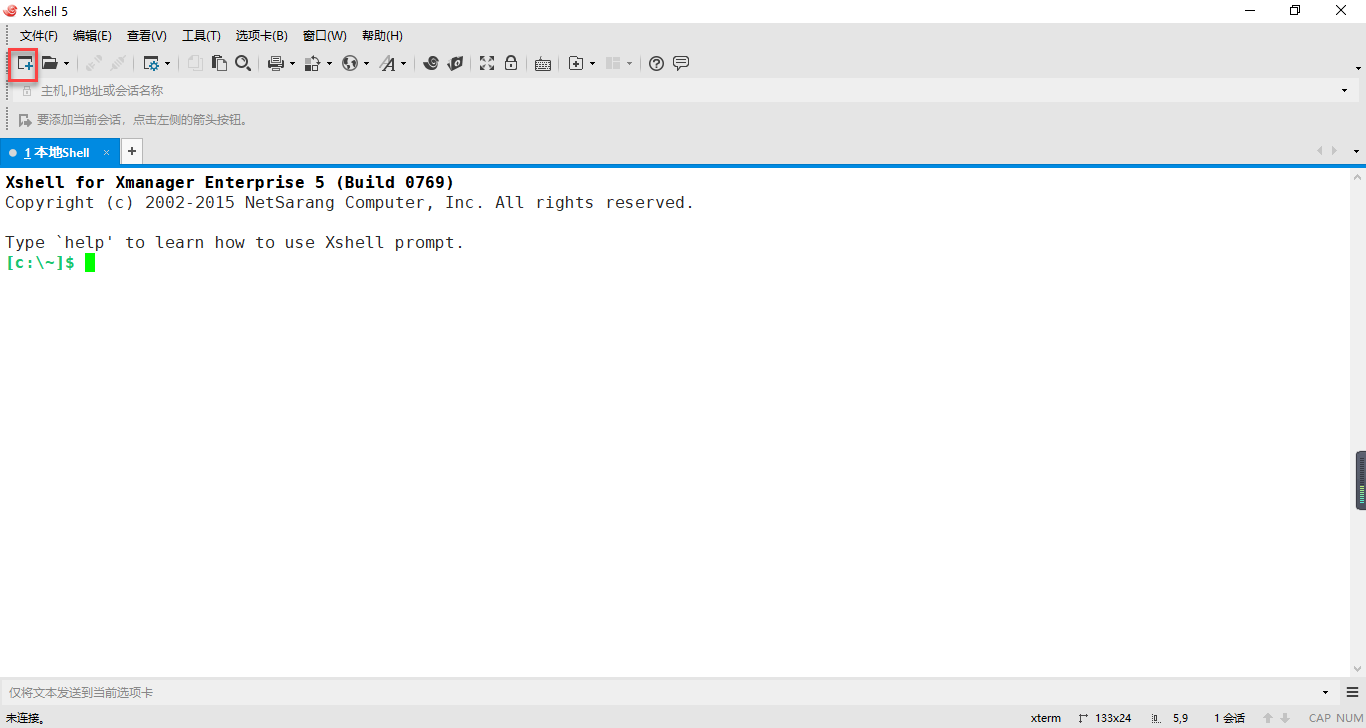The height and width of the screenshot is (728, 1366).
Task: Click the New session toolbar icon
Action: click(x=25, y=63)
